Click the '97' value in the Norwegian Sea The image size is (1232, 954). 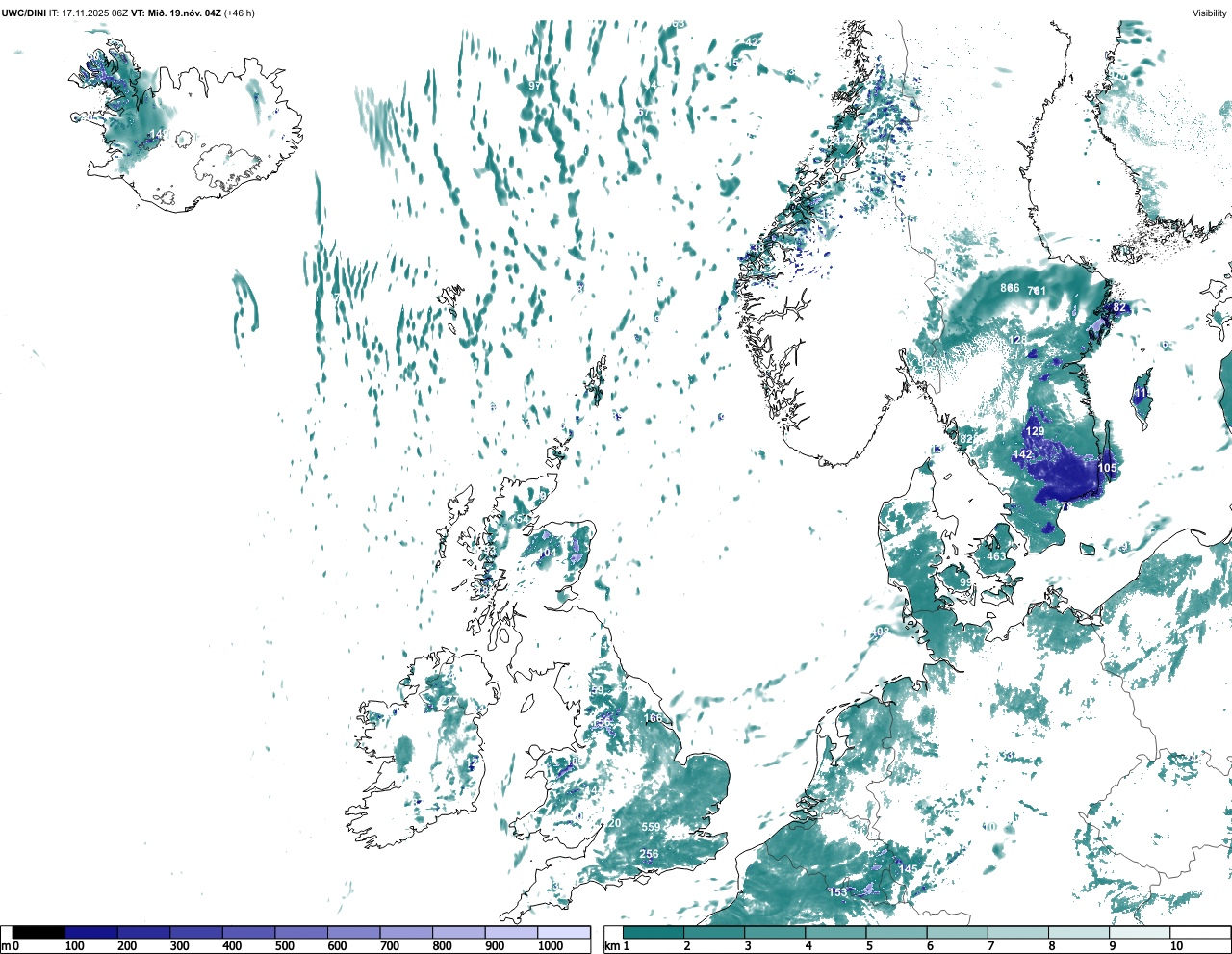coord(535,86)
